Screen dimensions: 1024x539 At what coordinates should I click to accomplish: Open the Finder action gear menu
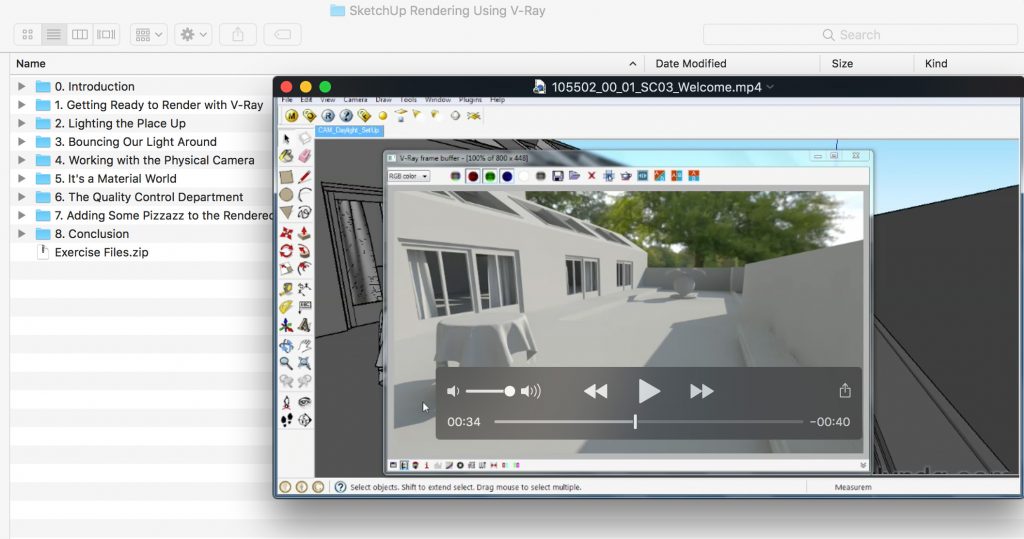(x=193, y=35)
